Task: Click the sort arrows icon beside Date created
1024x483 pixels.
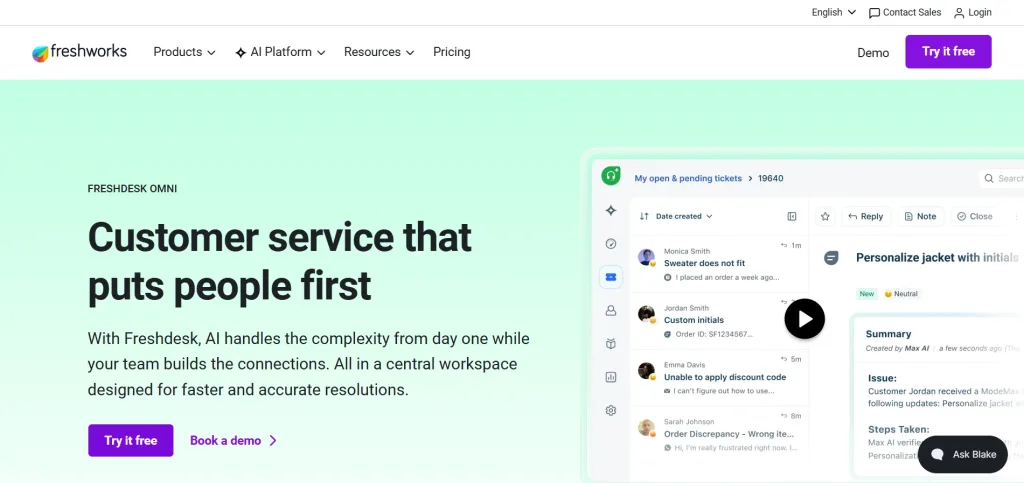Action: 644,216
